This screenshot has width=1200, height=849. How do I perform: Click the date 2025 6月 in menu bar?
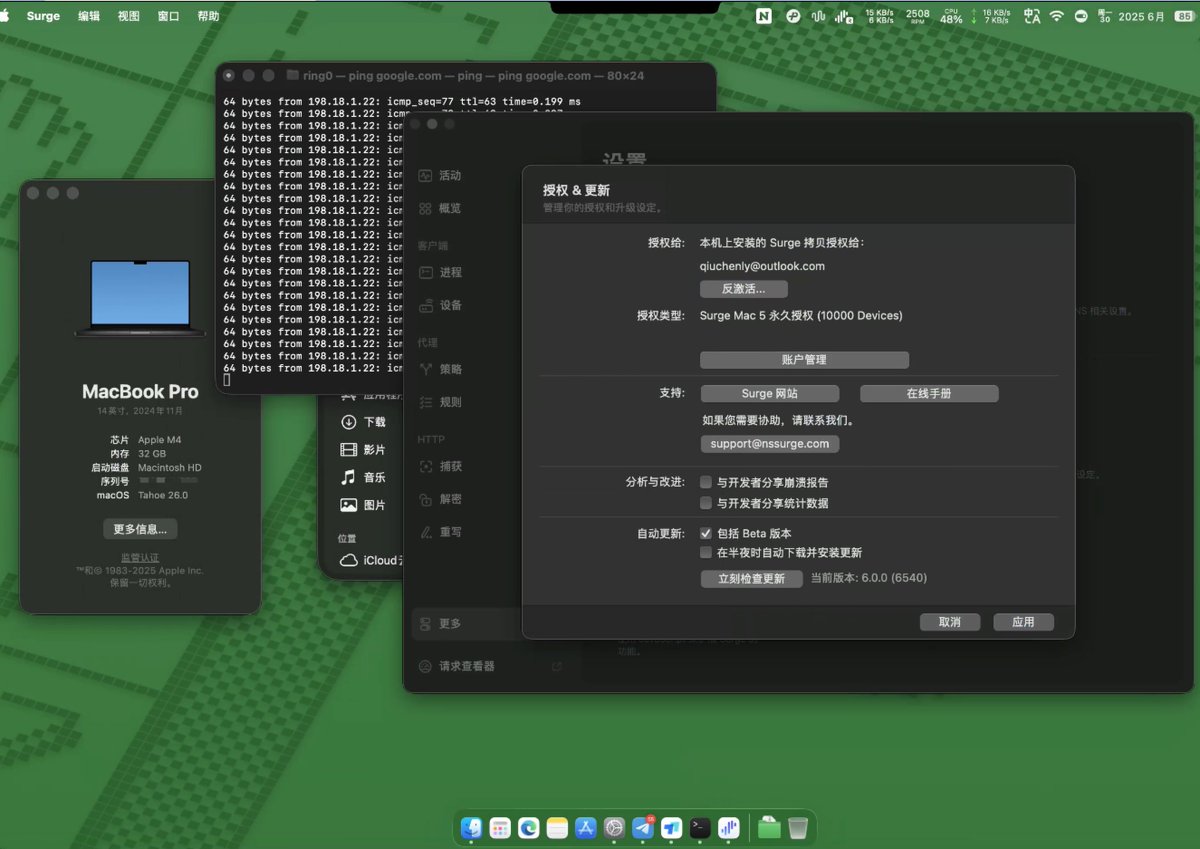pyautogui.click(x=1141, y=16)
